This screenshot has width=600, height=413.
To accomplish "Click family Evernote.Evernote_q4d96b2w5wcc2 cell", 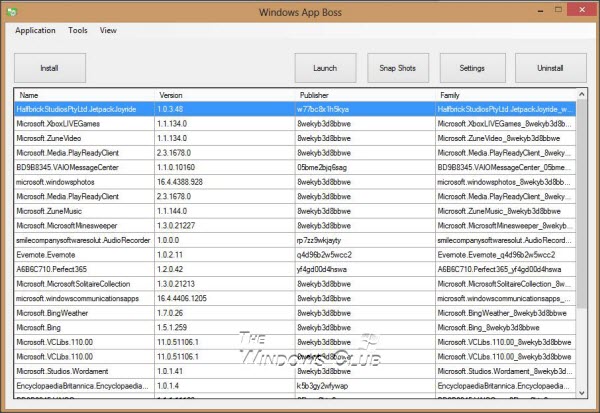I will 505,255.
